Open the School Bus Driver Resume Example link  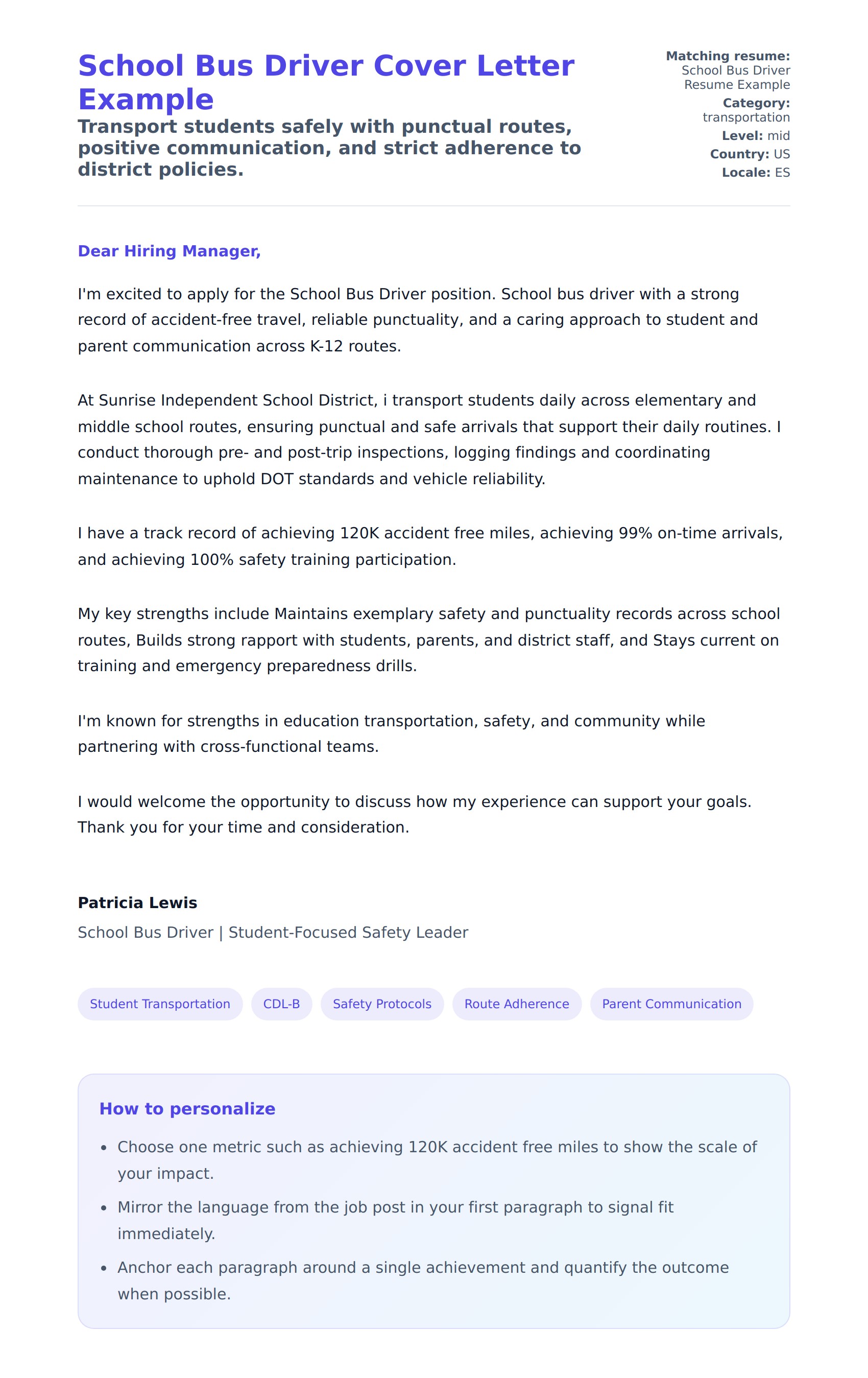tap(735, 77)
